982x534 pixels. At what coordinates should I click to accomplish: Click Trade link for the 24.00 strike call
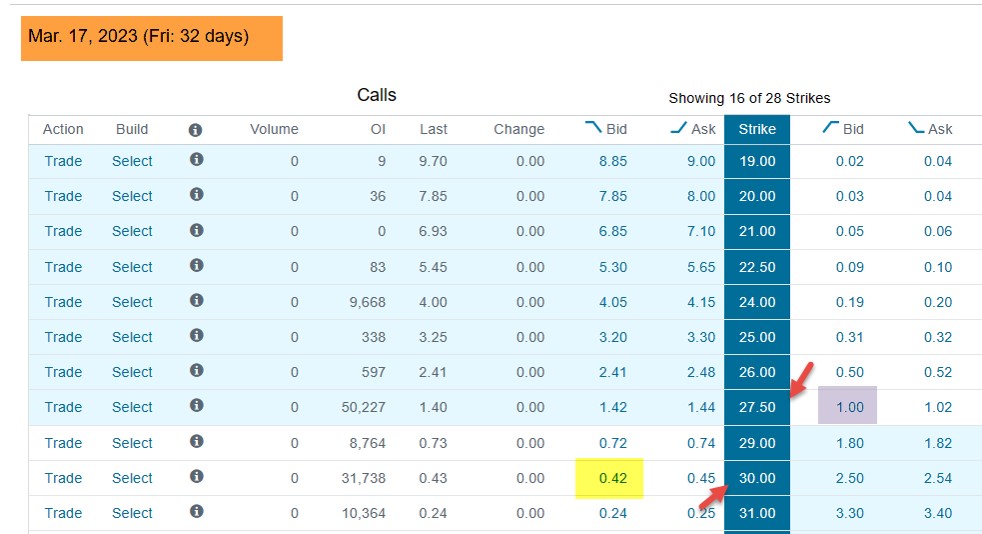pyautogui.click(x=63, y=302)
